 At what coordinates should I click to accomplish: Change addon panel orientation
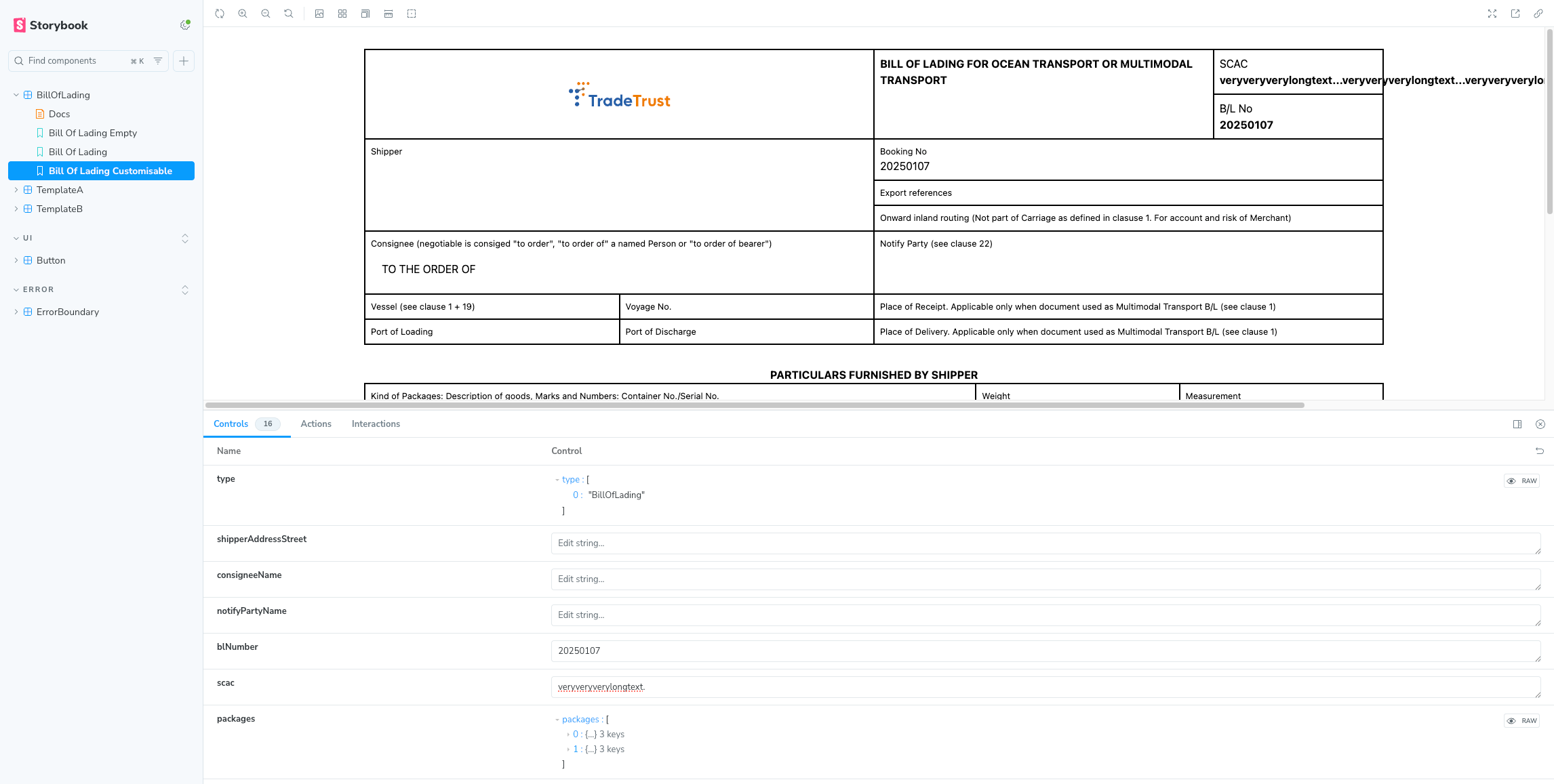[1517, 424]
